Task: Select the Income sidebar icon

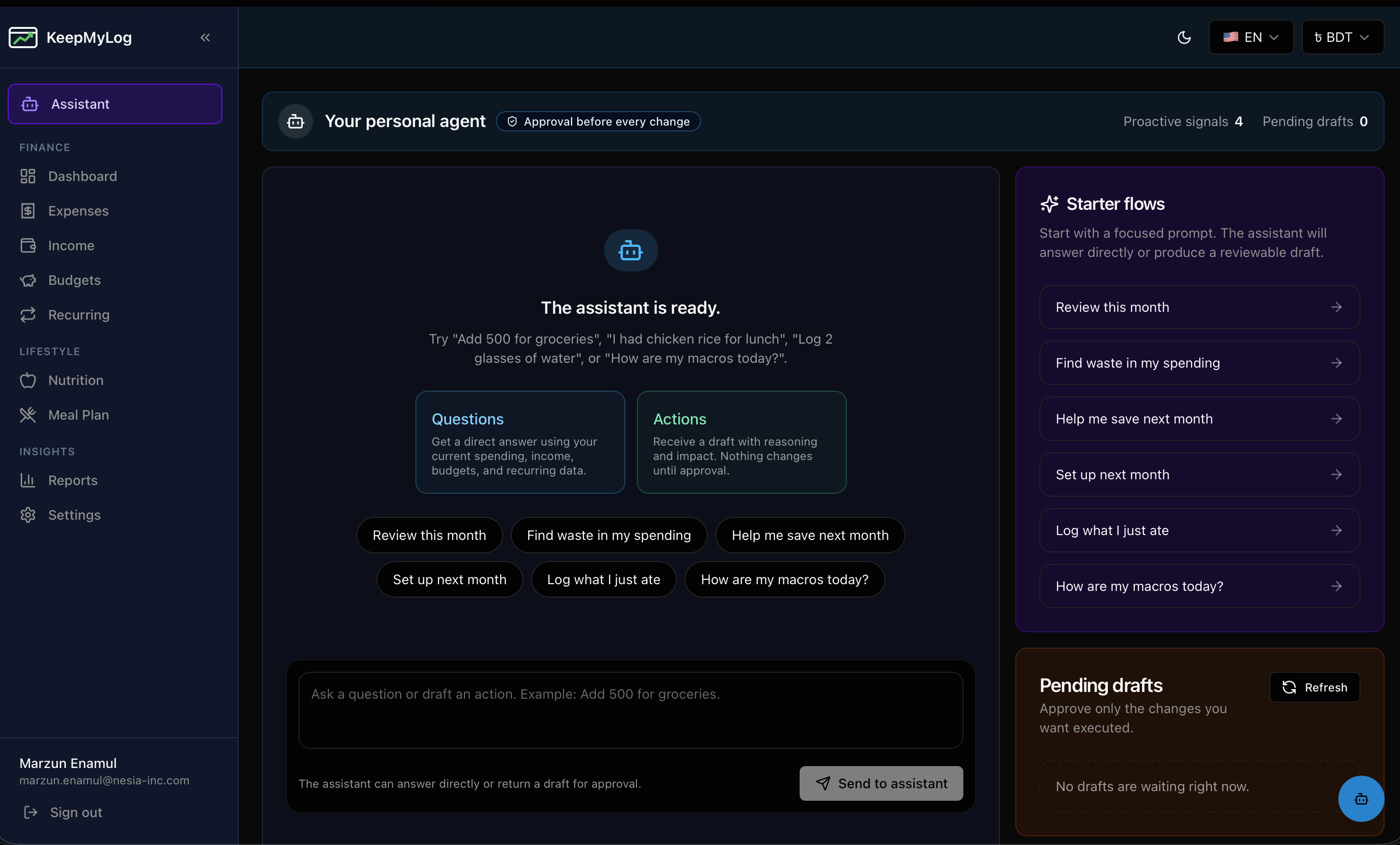Action: [28, 245]
